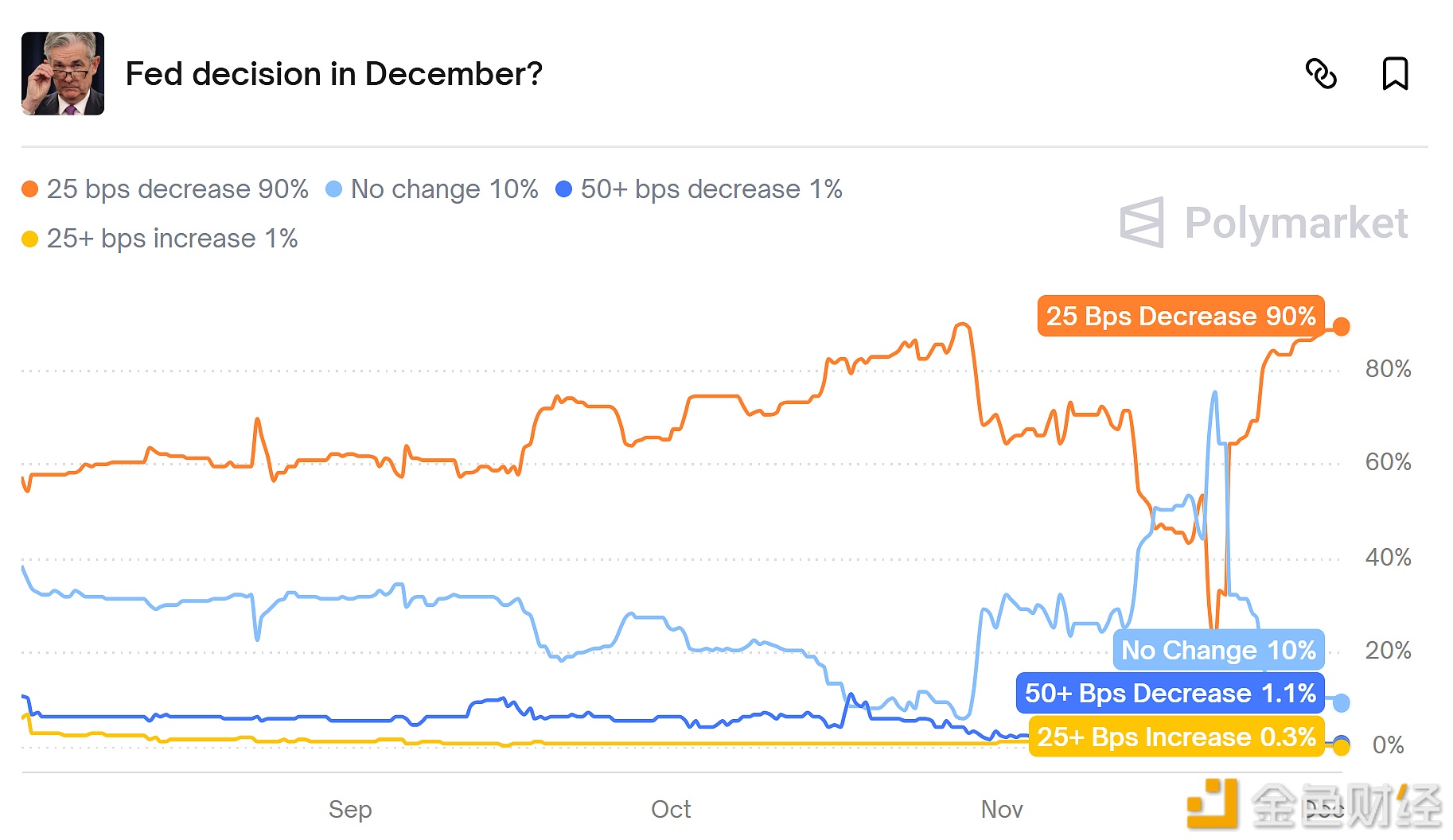1453x840 pixels.
Task: Click the light blue dot for No change
Action: (333, 189)
